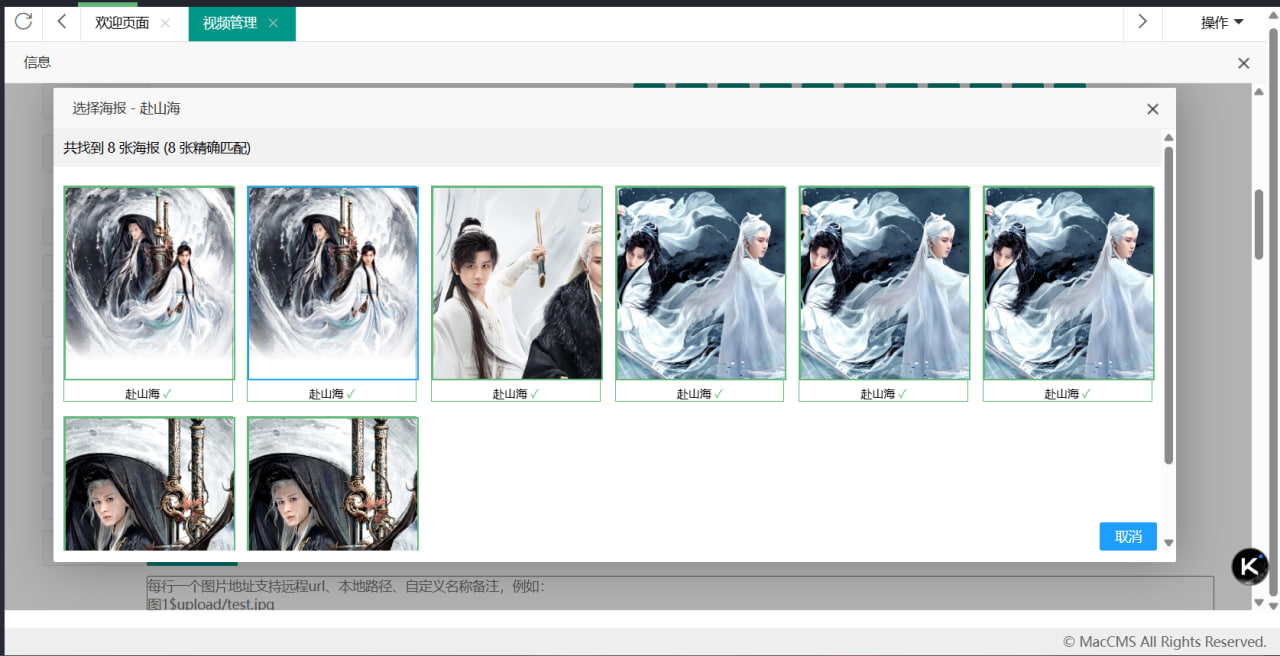Select the last poster in the first row
1280x656 pixels.
point(1068,283)
